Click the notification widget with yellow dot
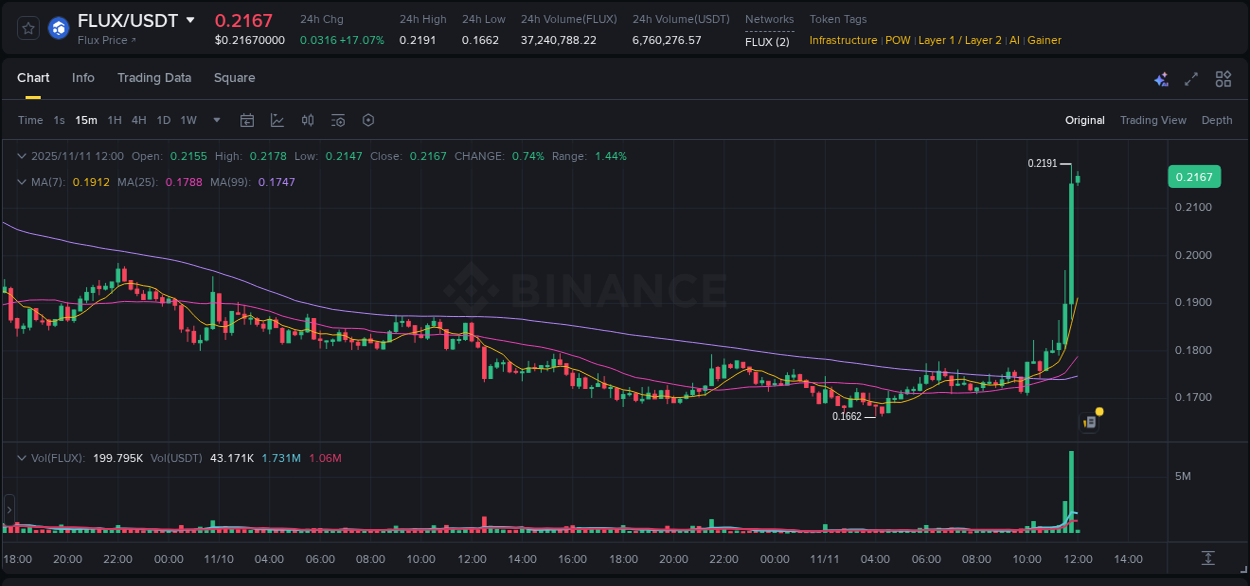This screenshot has height=586, width=1250. [1090, 421]
